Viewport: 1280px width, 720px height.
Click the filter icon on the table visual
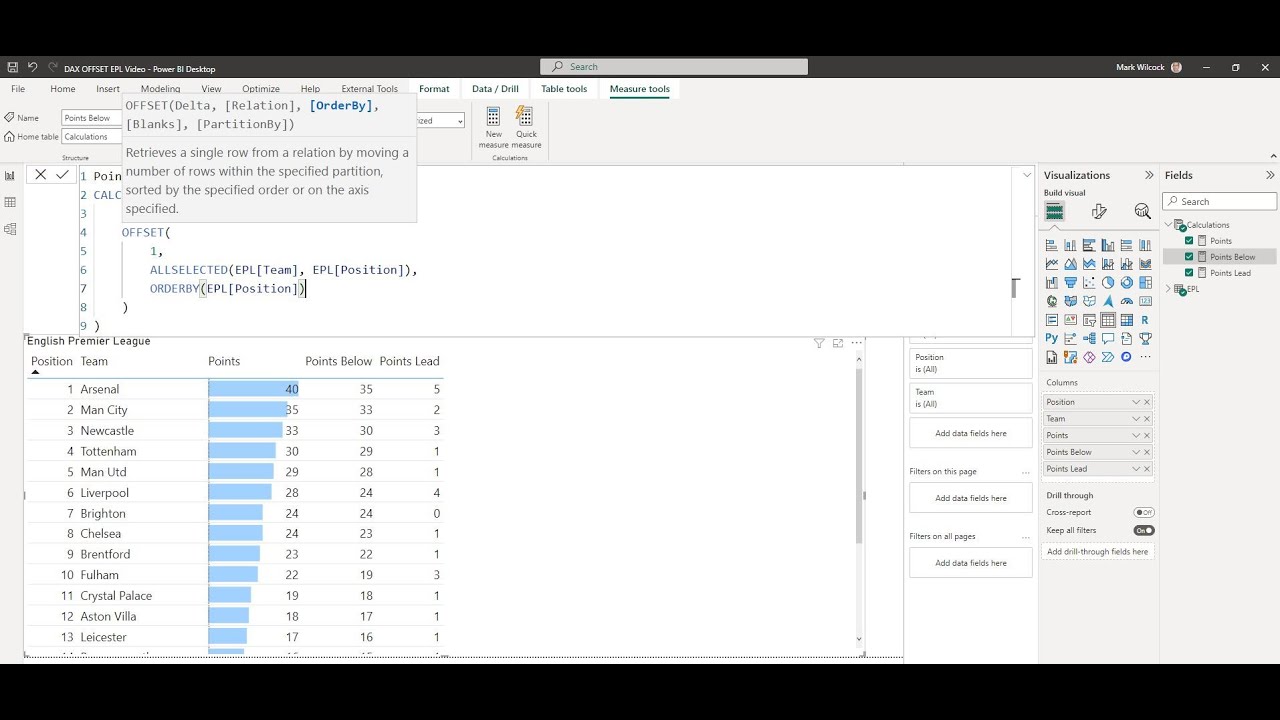(x=819, y=343)
